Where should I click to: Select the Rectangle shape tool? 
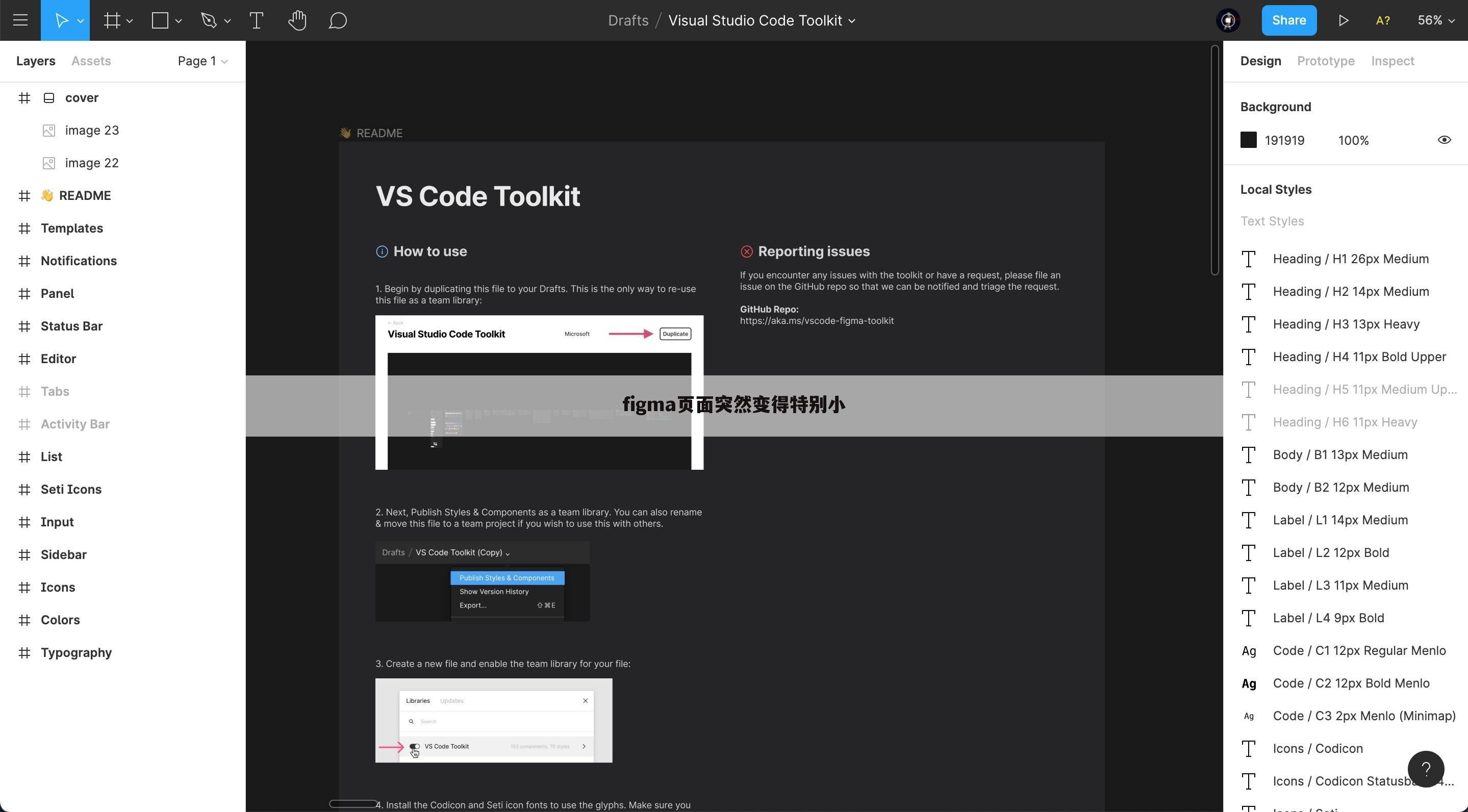[160, 20]
